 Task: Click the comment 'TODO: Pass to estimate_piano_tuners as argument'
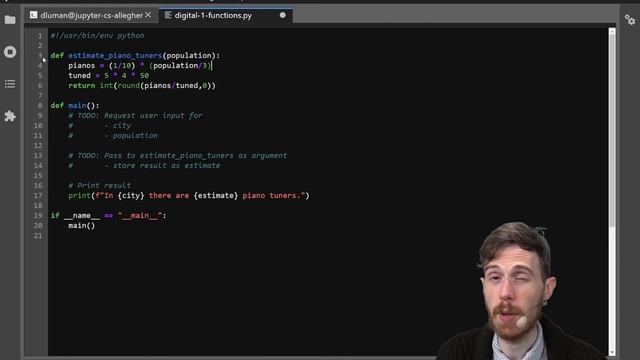coord(178,156)
